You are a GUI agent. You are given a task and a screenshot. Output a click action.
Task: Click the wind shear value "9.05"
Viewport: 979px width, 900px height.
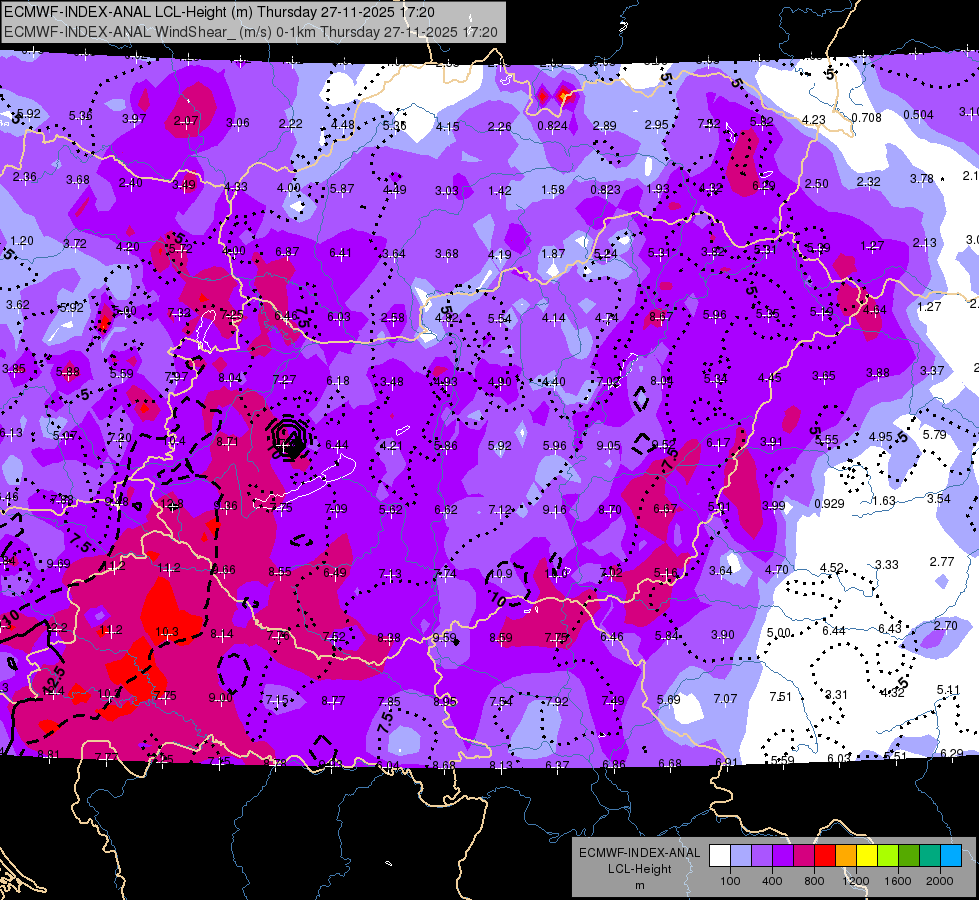pyautogui.click(x=608, y=445)
